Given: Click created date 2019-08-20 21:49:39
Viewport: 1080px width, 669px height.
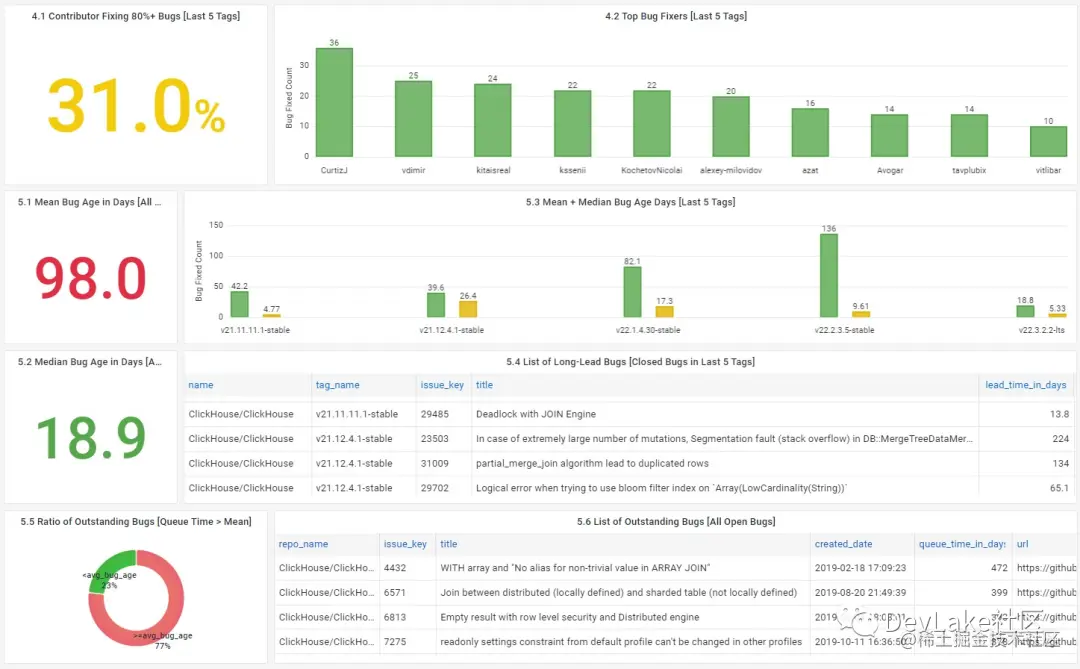Looking at the screenshot, I should click(x=860, y=593).
